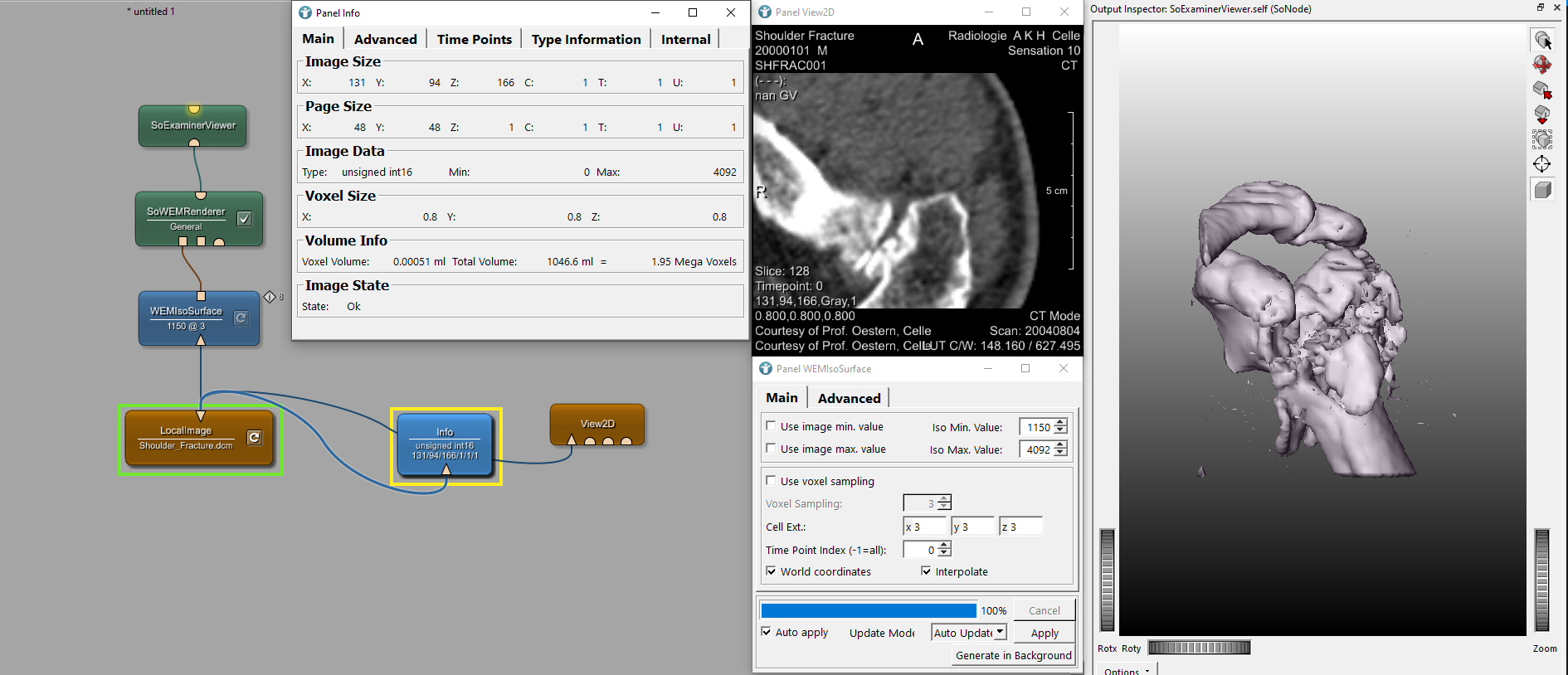Click the go-to-home-position viewer icon
The height and width of the screenshot is (675, 1568).
[x=1542, y=90]
